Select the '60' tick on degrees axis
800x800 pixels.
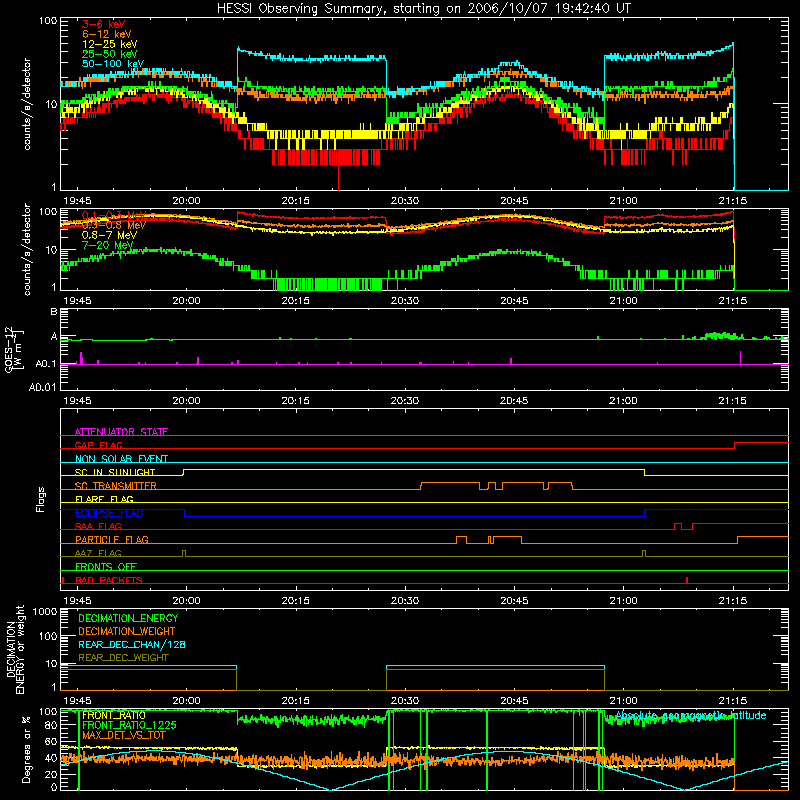[x=51, y=741]
